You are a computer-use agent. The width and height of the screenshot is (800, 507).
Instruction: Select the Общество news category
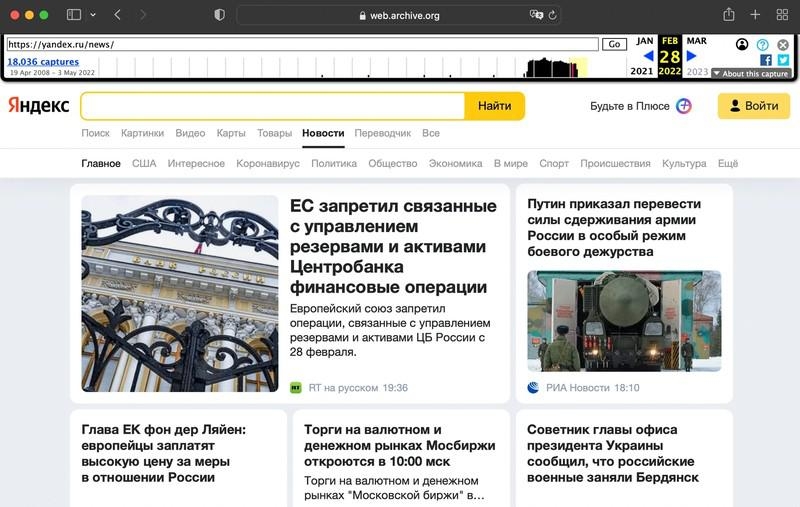click(393, 163)
